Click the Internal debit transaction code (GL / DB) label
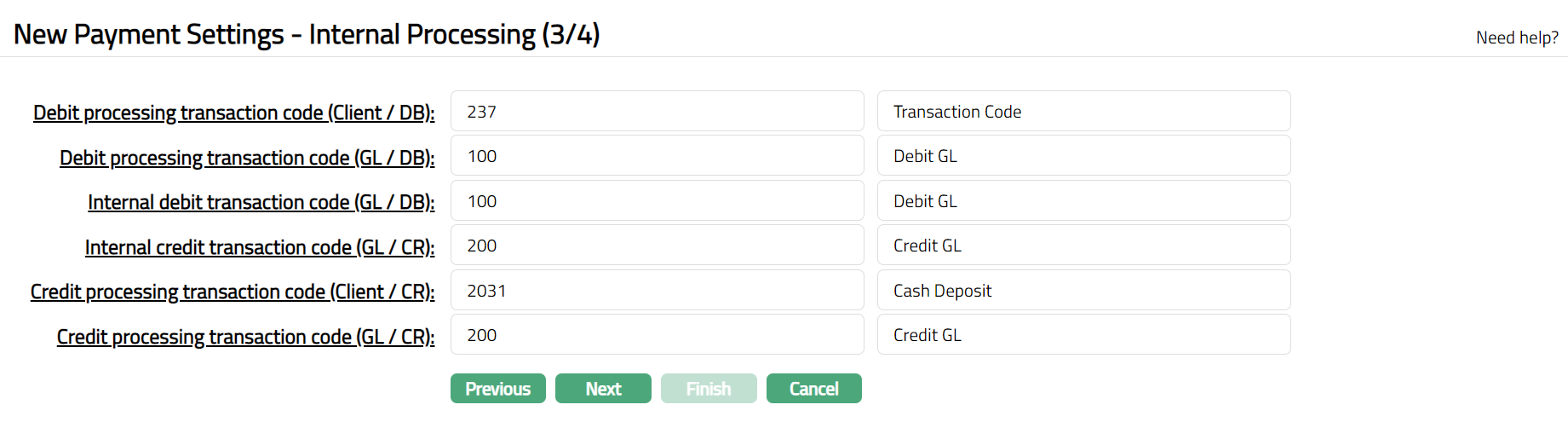The height and width of the screenshot is (422, 1568). click(261, 202)
